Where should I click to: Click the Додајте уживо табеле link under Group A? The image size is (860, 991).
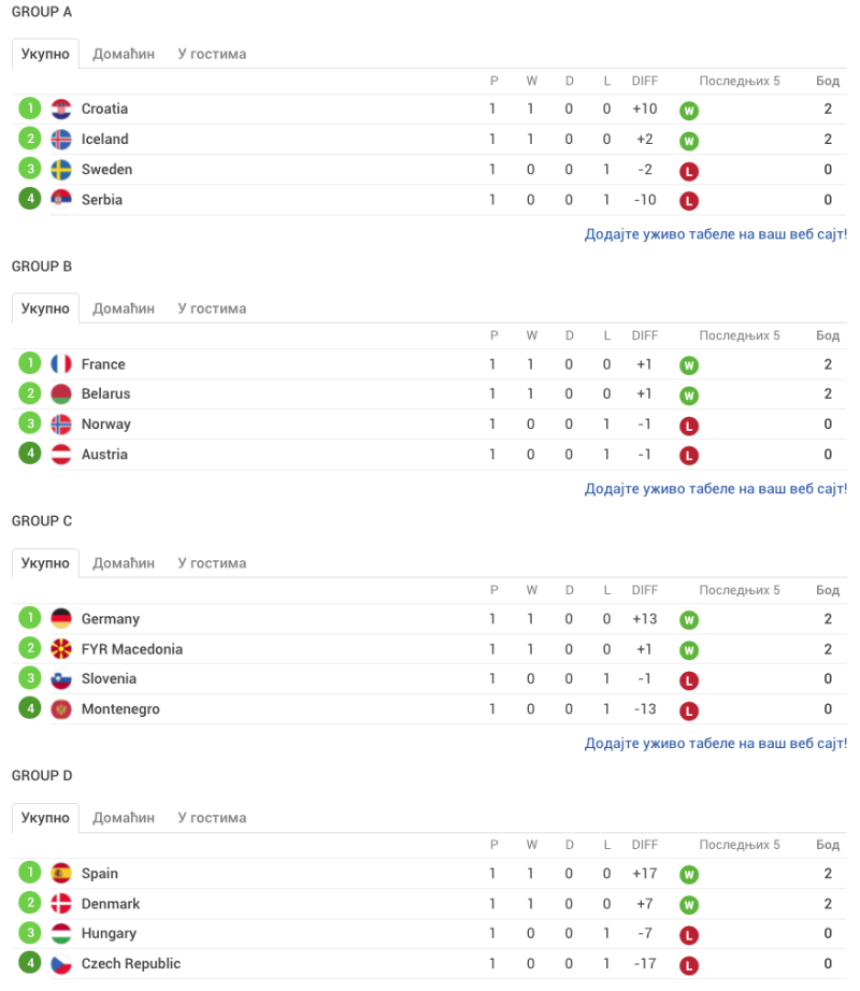[x=715, y=234]
